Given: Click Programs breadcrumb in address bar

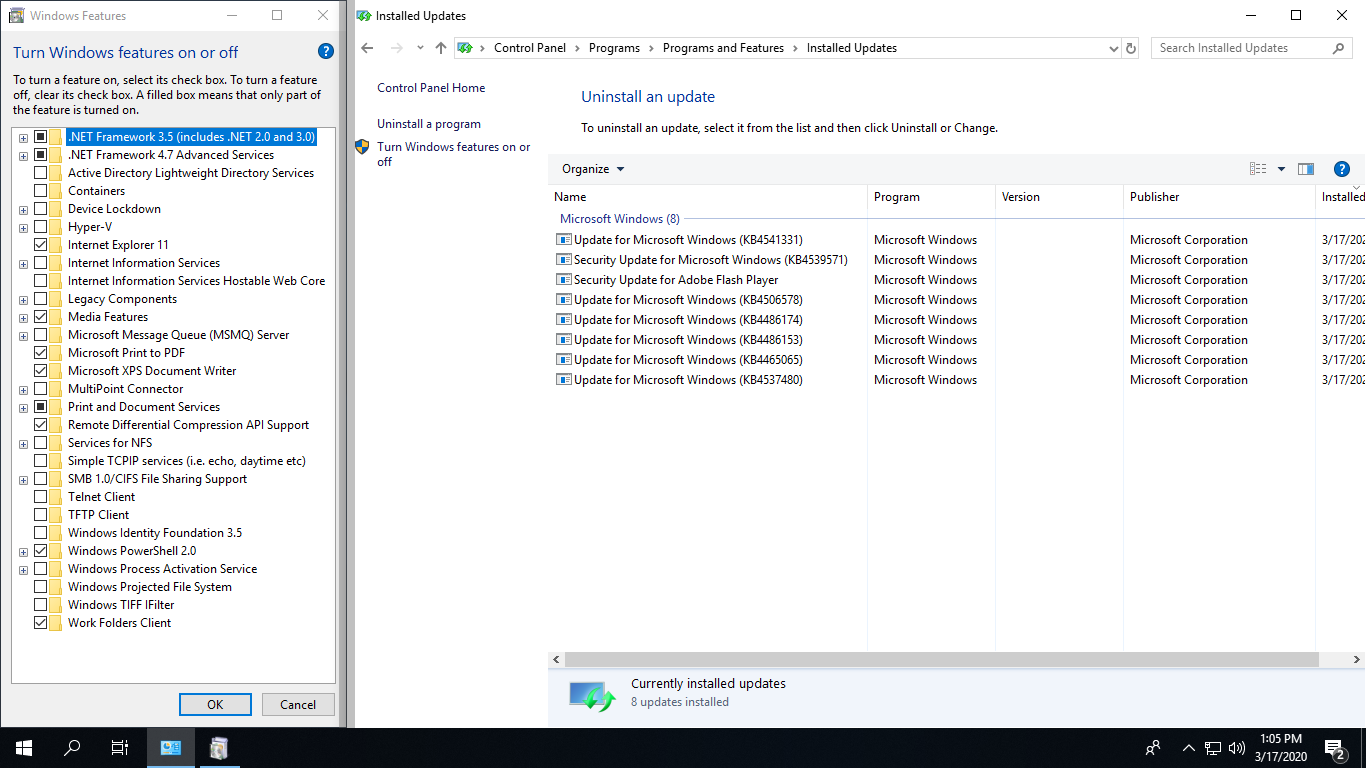Looking at the screenshot, I should [614, 48].
